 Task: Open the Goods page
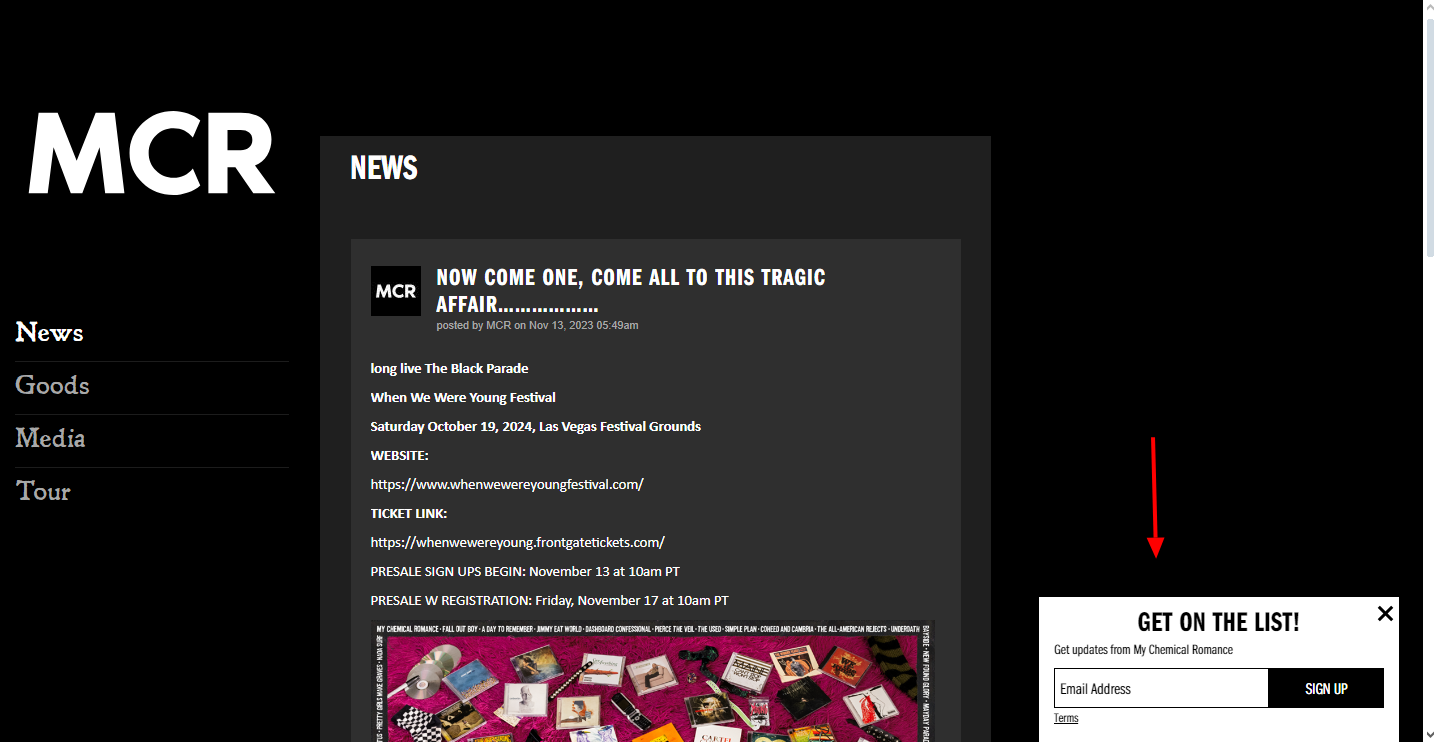[x=52, y=386]
